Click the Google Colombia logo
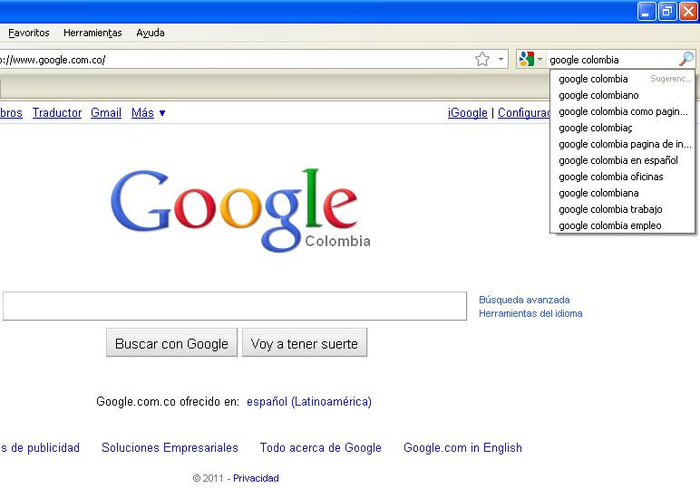 [240, 210]
